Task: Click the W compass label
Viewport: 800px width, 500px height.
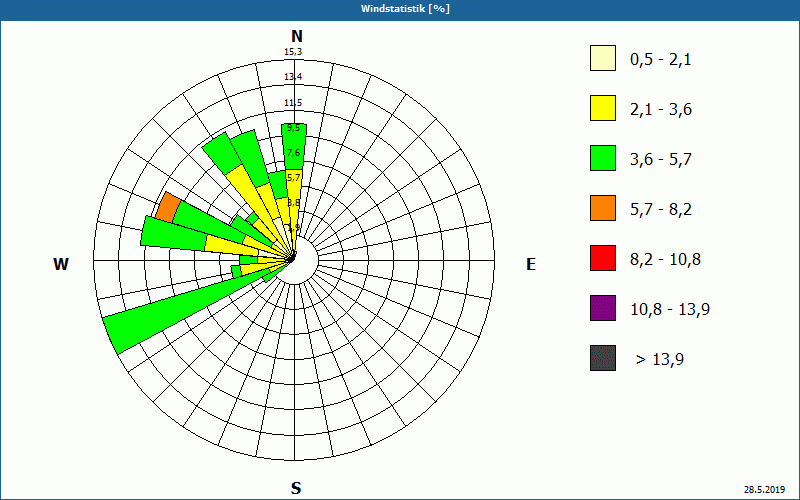Action: click(61, 264)
